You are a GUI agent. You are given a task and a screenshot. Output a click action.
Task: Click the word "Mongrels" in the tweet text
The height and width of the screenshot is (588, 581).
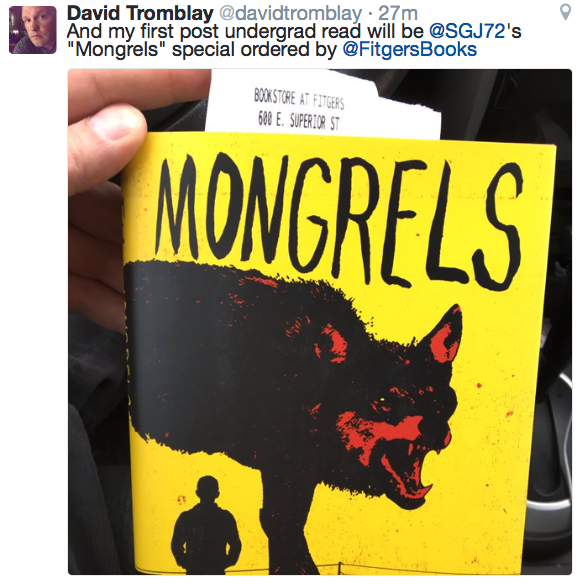click(x=117, y=50)
